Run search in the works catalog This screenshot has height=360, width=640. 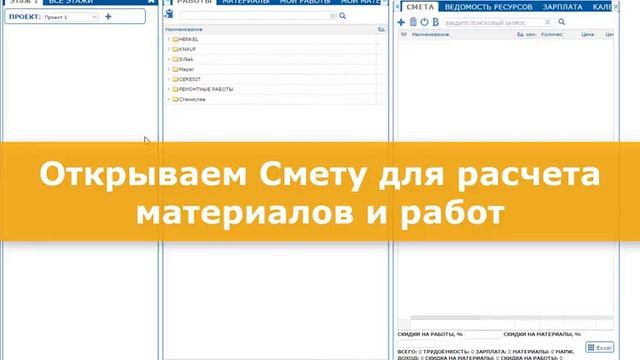(x=342, y=16)
